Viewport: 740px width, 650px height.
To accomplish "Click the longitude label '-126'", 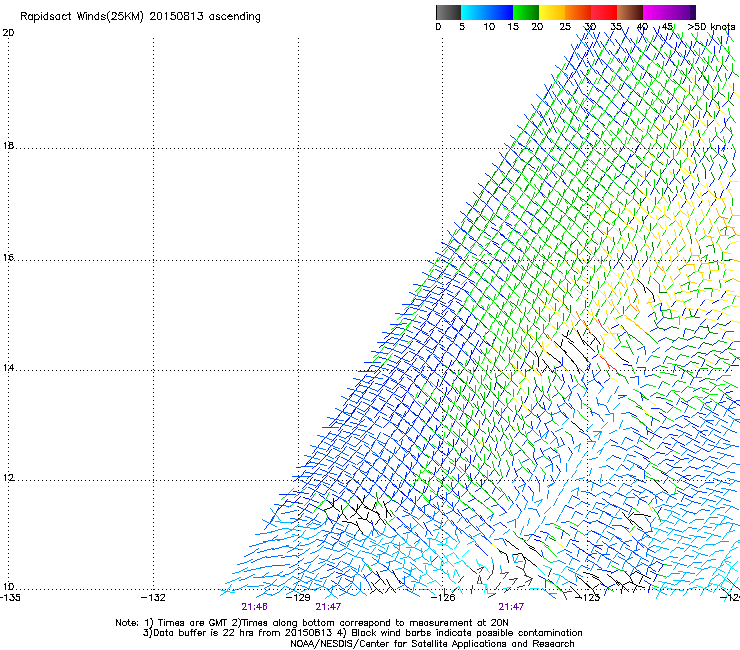I will (443, 598).
